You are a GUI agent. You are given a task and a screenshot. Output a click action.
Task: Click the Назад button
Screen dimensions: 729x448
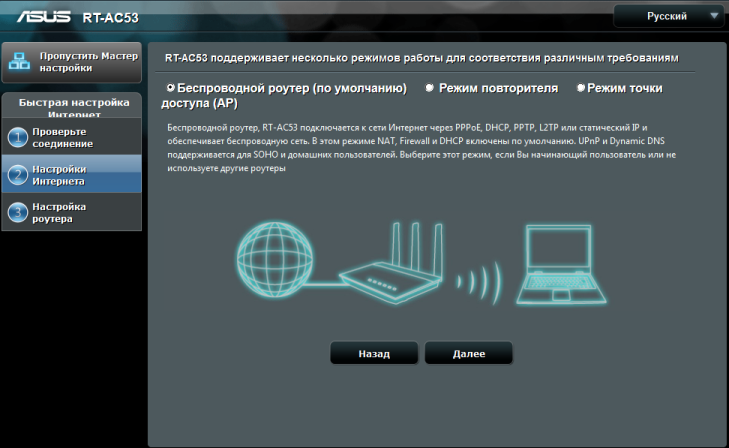pos(374,354)
